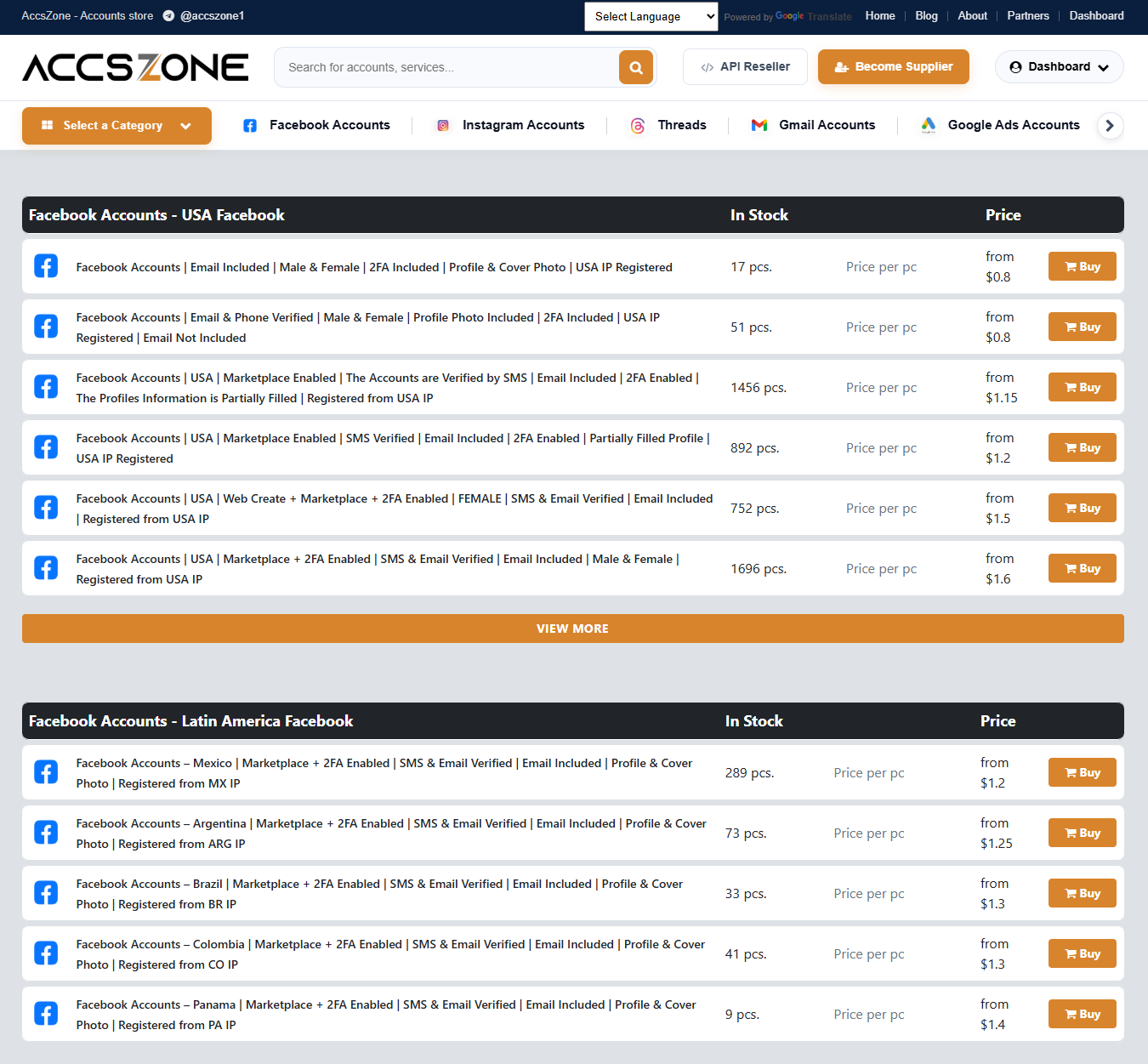Open the Brazil Marketplace listing title
The image size is (1148, 1064).
379,894
